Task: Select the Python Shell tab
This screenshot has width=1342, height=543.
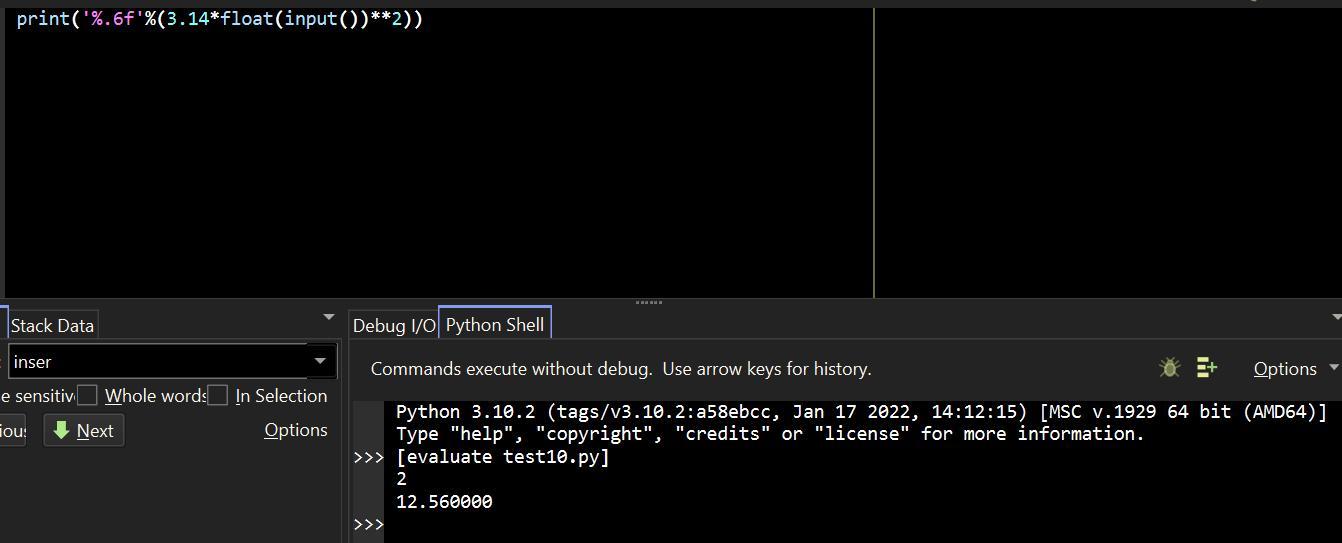Action: pyautogui.click(x=495, y=324)
